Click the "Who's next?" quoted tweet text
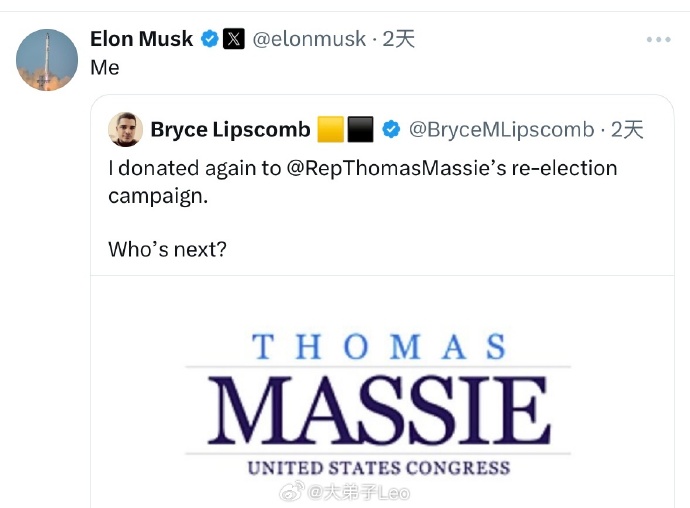Viewport: 690px width, 508px height. (x=167, y=246)
